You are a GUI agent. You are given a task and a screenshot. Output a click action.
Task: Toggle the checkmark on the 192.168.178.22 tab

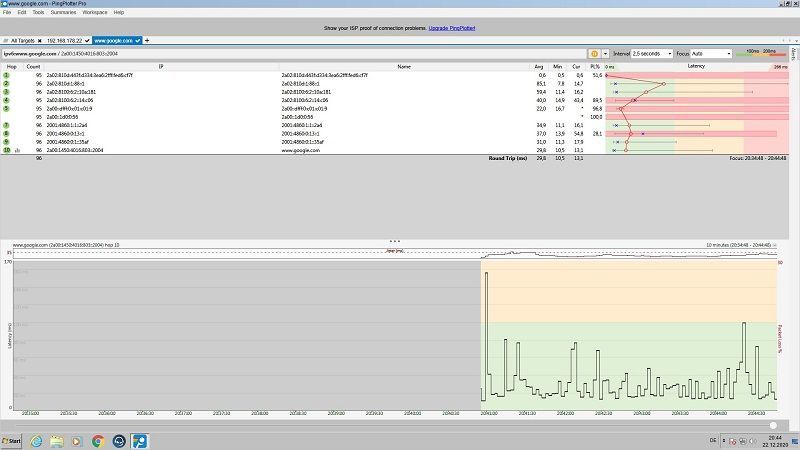[x=87, y=40]
